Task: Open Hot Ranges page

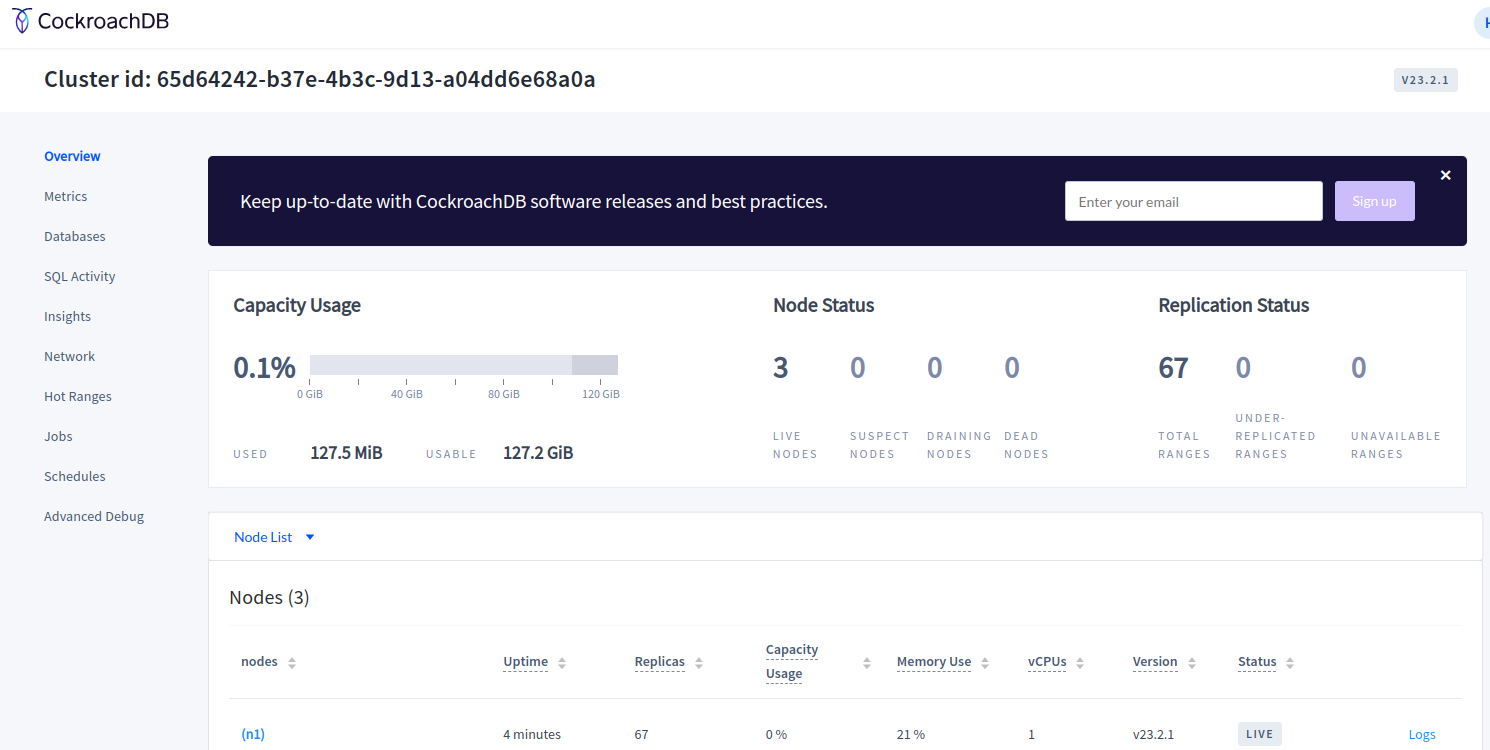Action: [78, 396]
